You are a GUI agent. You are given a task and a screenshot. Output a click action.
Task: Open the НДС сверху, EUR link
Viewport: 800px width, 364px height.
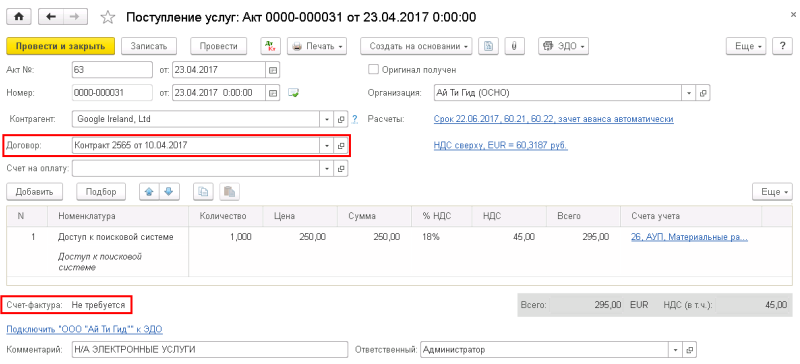click(501, 145)
